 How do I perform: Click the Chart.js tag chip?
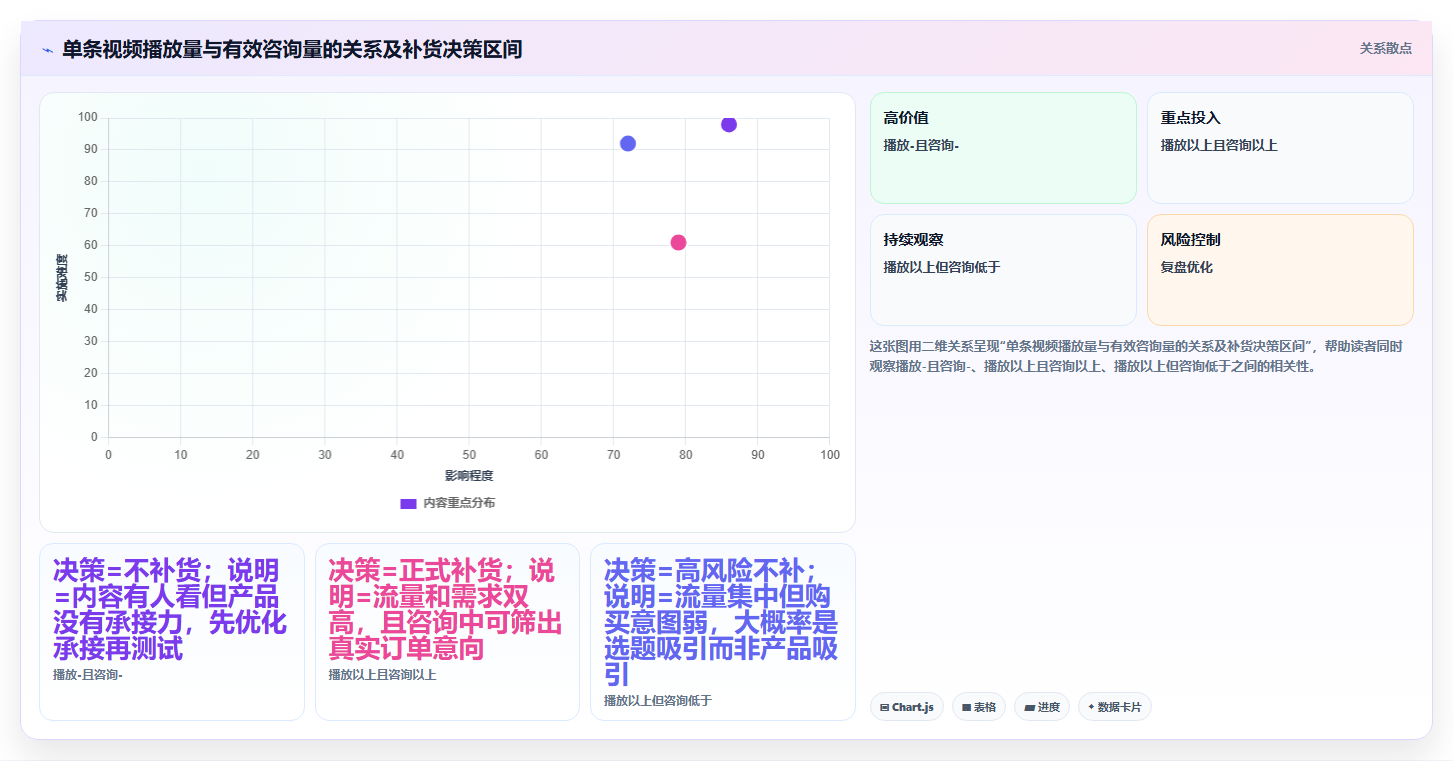tap(907, 707)
